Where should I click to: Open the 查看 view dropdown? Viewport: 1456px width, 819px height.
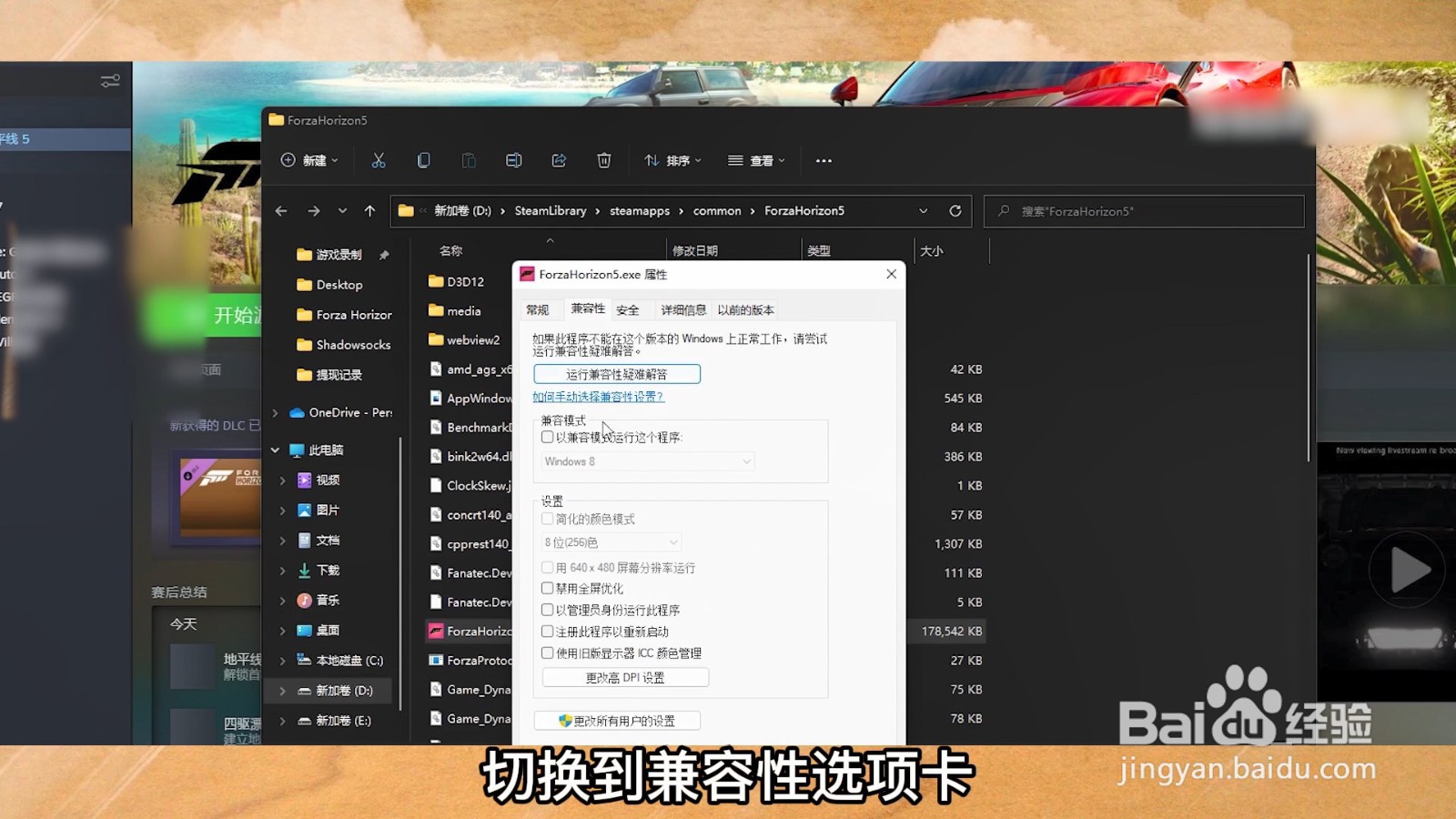pos(756,160)
